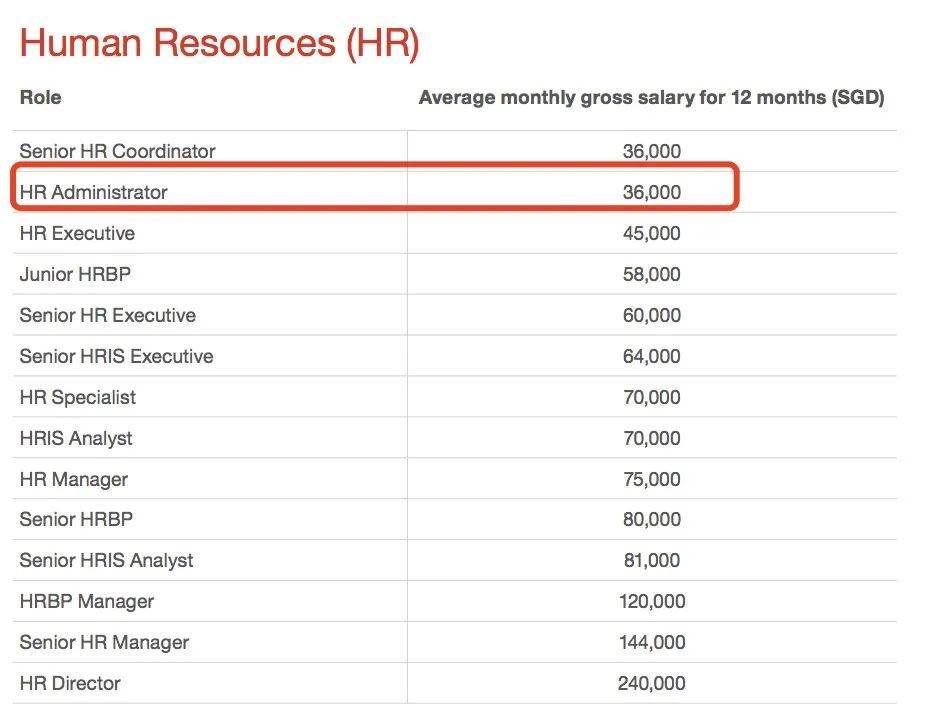The width and height of the screenshot is (950, 718).
Task: Select the 144,000 salary figure
Action: point(652,642)
